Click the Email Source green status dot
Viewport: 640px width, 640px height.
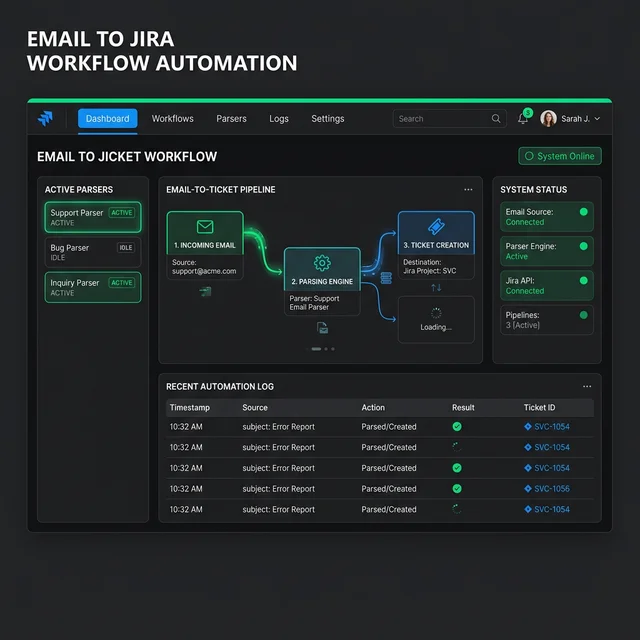[x=584, y=211]
